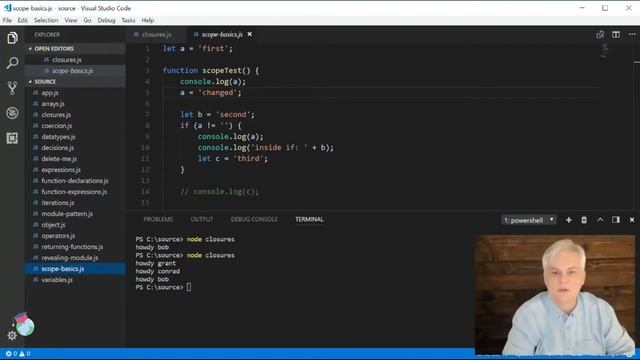Open the Debug view in activity bar
640x360 pixels.
pyautogui.click(x=12, y=113)
